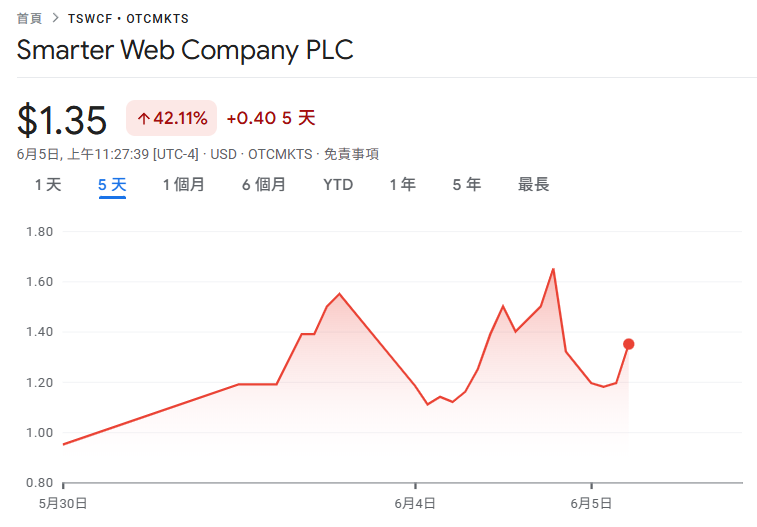This screenshot has height=527, width=757.
Task: Select the 最長 maximum range tab
Action: (533, 185)
